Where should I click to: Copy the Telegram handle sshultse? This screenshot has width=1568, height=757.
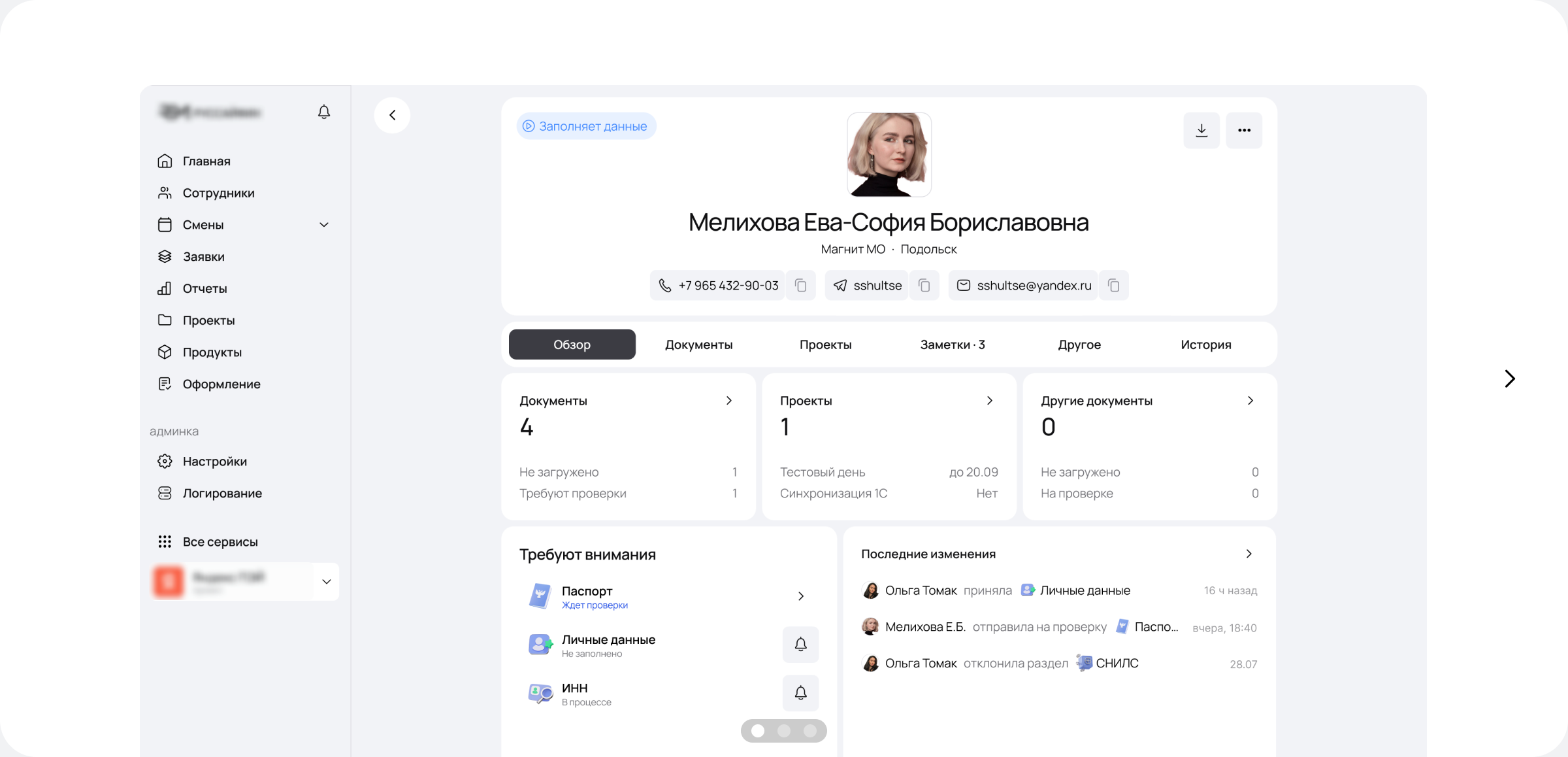point(924,286)
